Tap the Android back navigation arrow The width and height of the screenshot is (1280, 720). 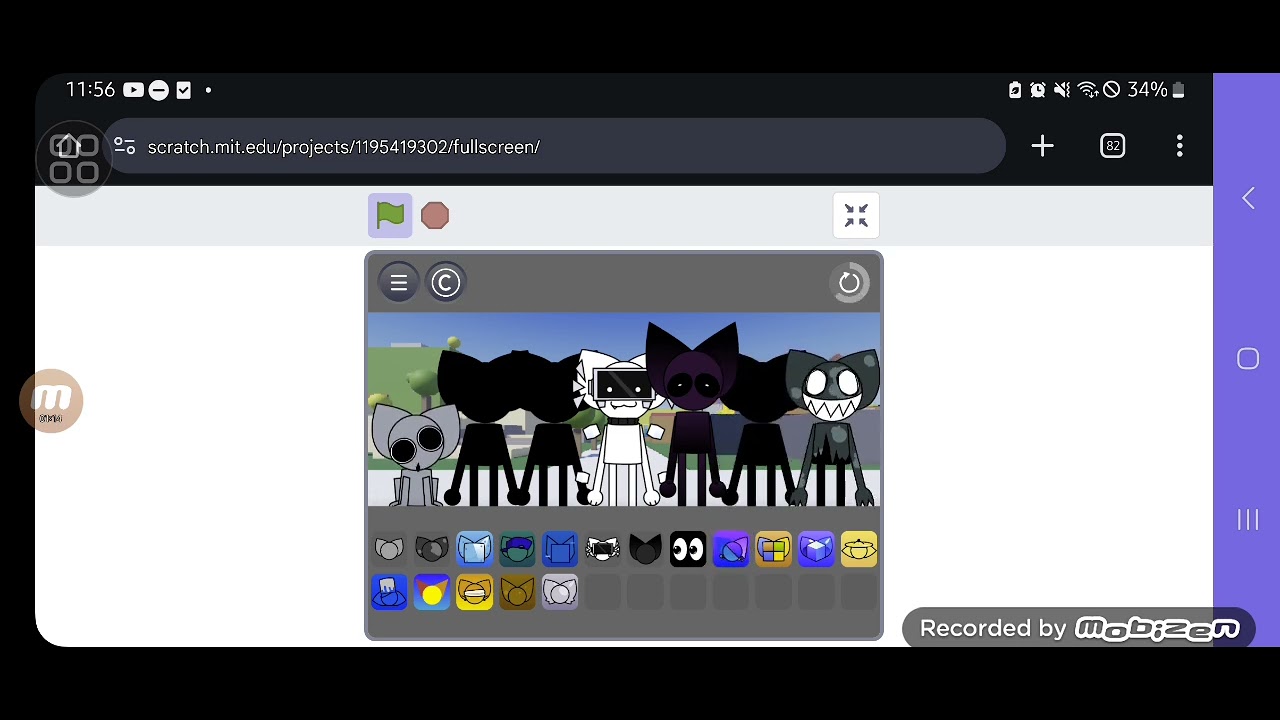[x=1248, y=198]
